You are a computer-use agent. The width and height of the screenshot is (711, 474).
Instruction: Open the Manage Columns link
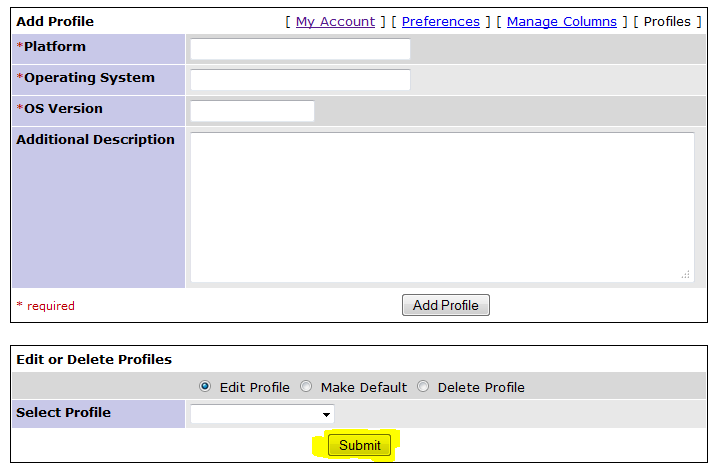[561, 21]
